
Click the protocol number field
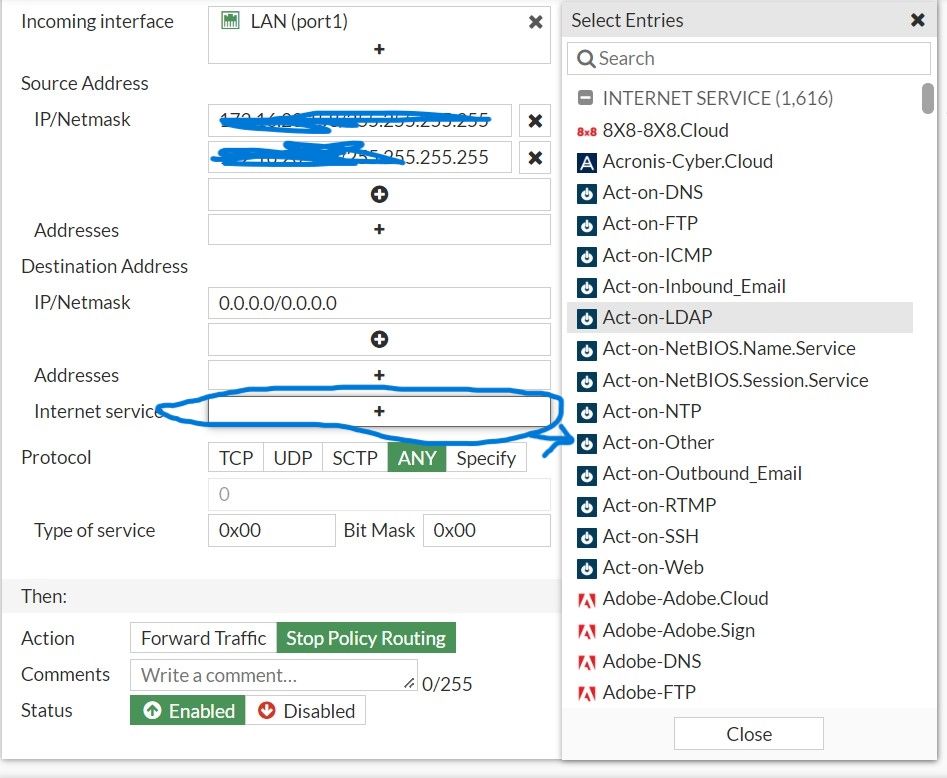(379, 494)
